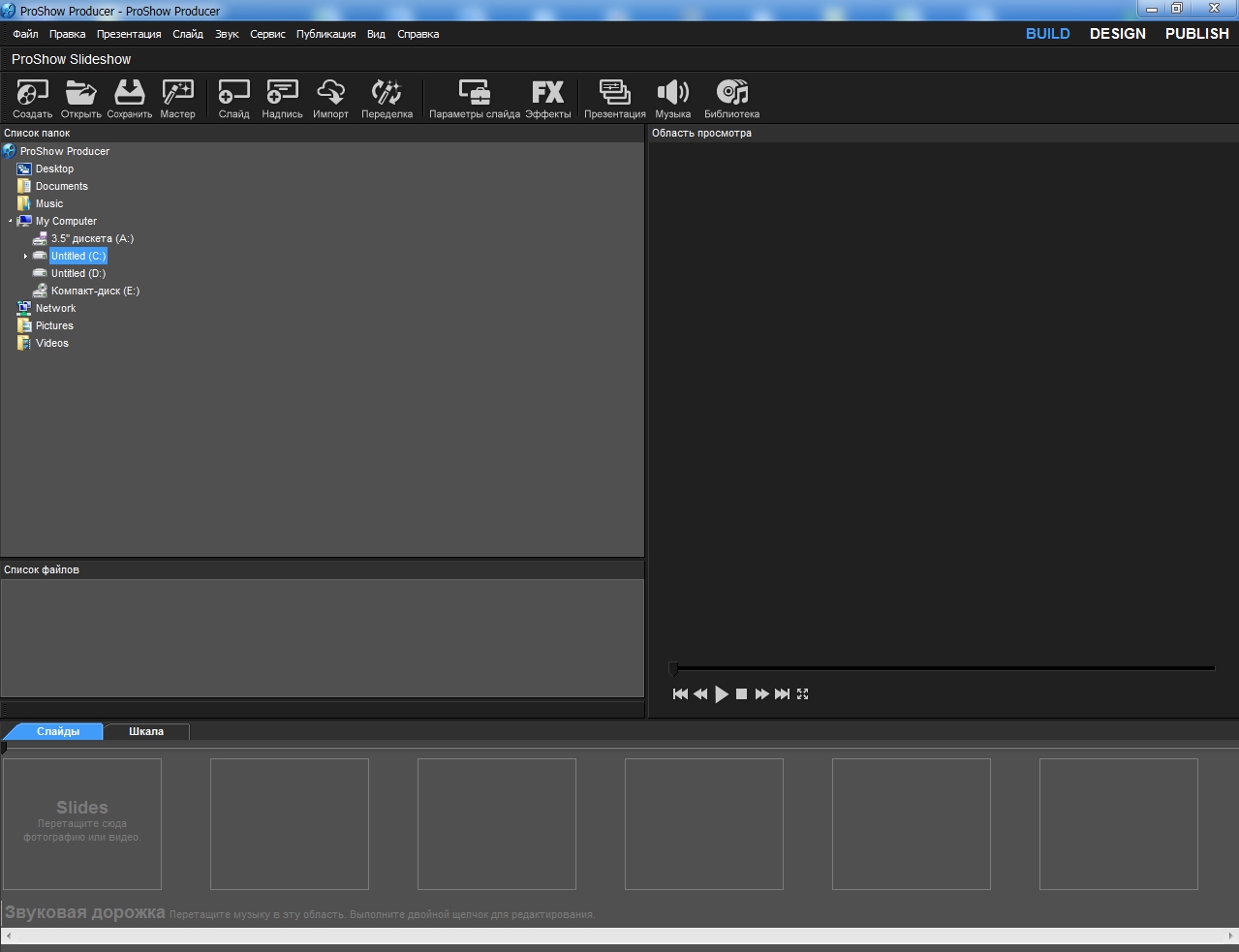Add a blank slide with the Слайд icon
This screenshot has width=1239, height=952.
coord(233,99)
